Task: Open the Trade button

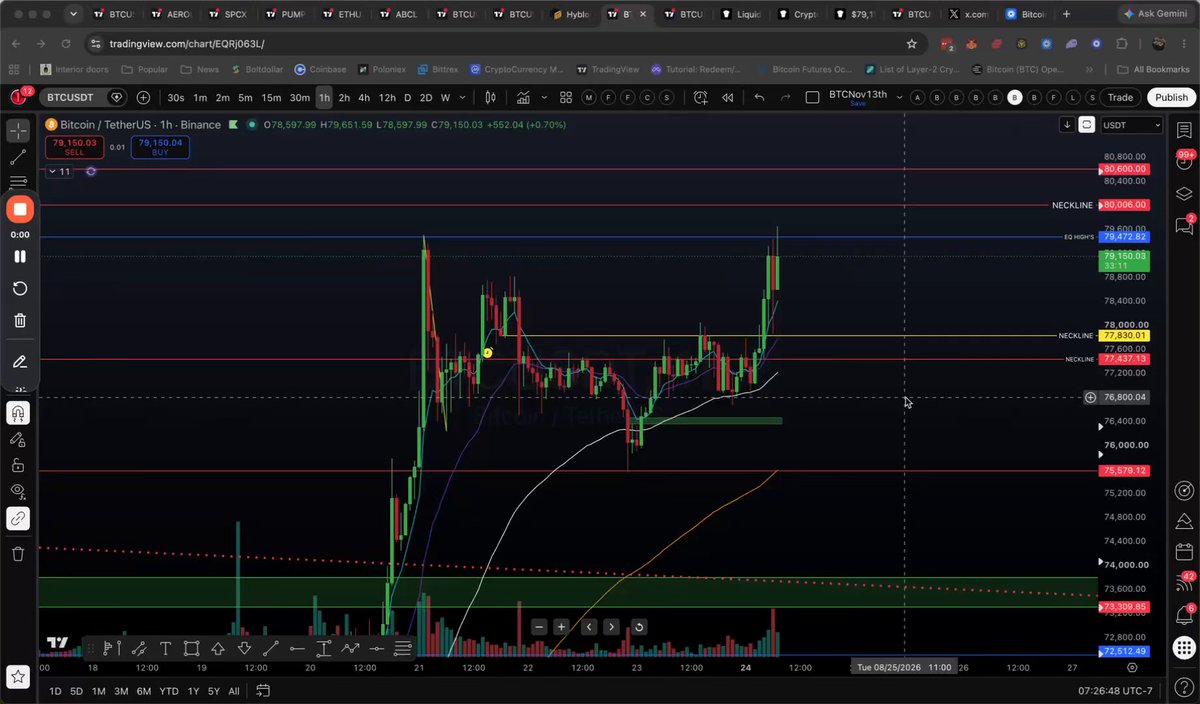Action: [x=1120, y=97]
